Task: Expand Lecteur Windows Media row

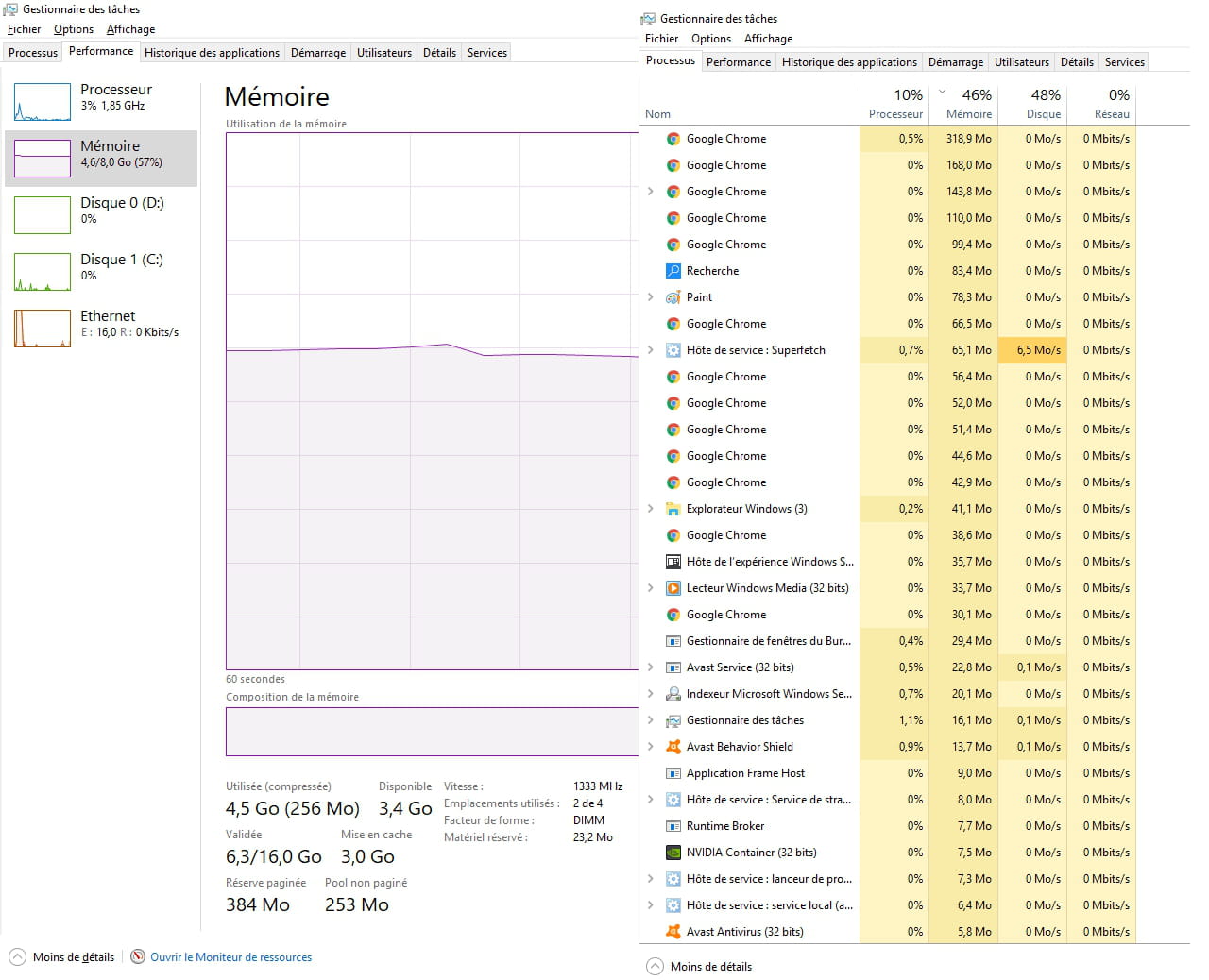Action: 651,588
